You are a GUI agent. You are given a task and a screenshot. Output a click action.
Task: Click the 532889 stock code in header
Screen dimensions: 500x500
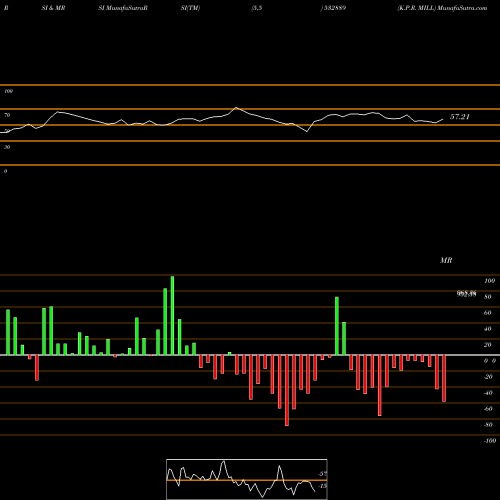click(334, 8)
